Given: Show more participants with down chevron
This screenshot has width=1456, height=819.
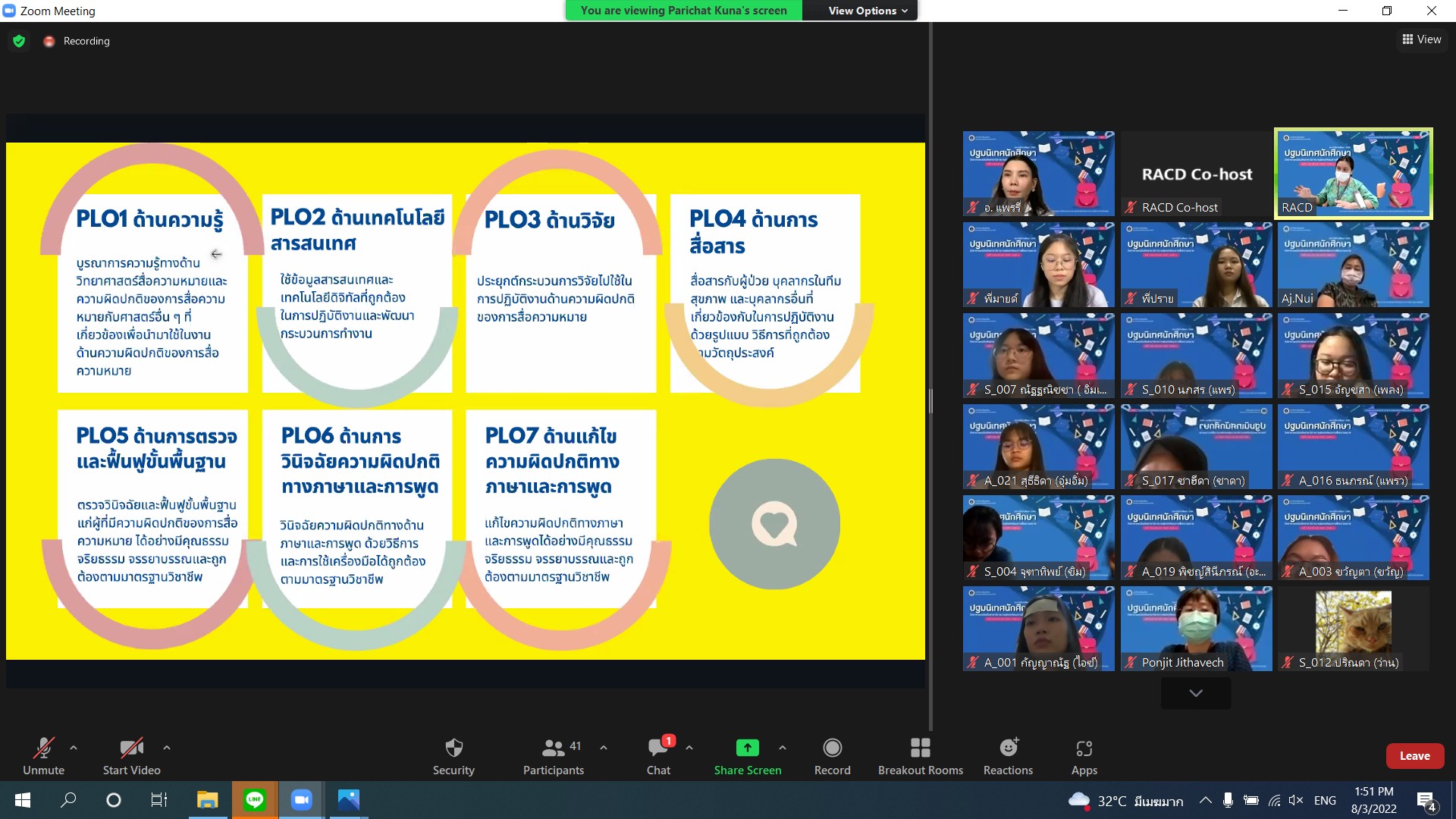Looking at the screenshot, I should coord(1196,693).
